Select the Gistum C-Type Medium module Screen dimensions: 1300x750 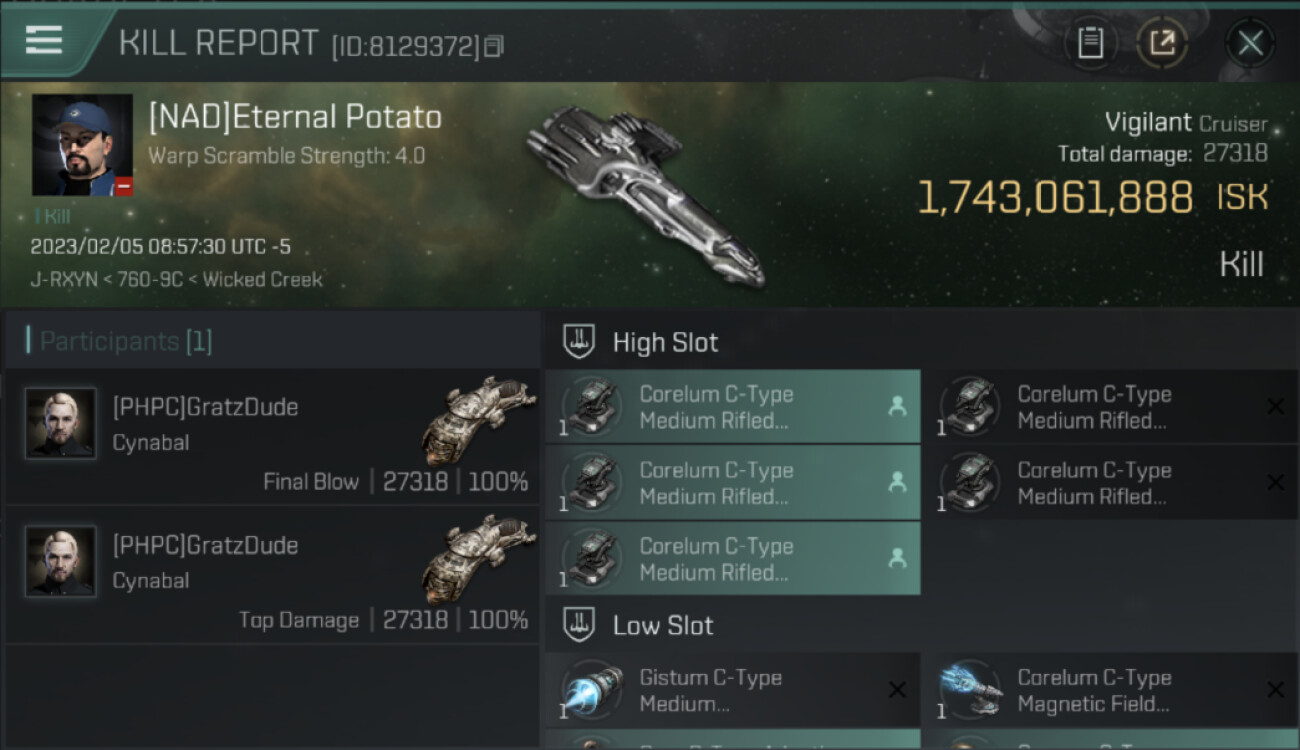point(732,690)
